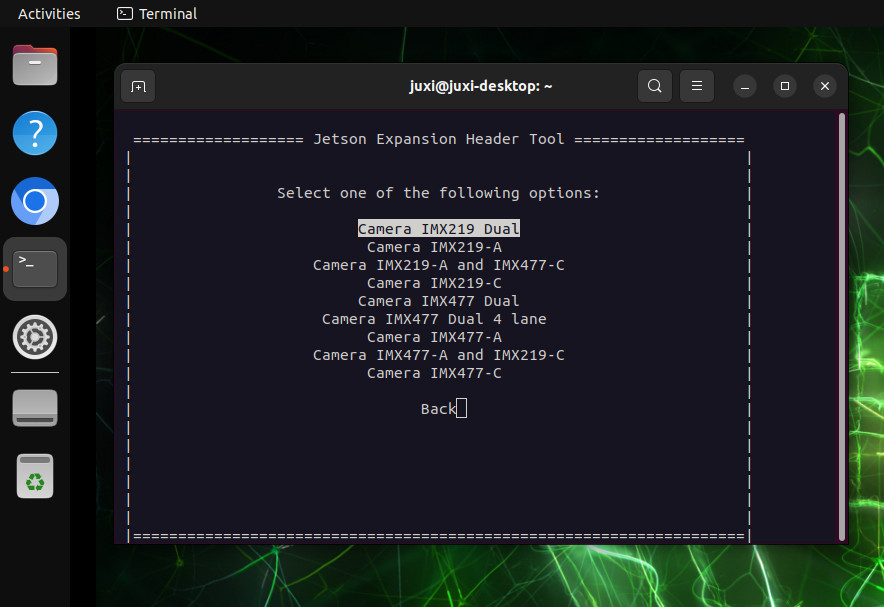
Task: Open terminal hamburger menu
Action: [697, 86]
